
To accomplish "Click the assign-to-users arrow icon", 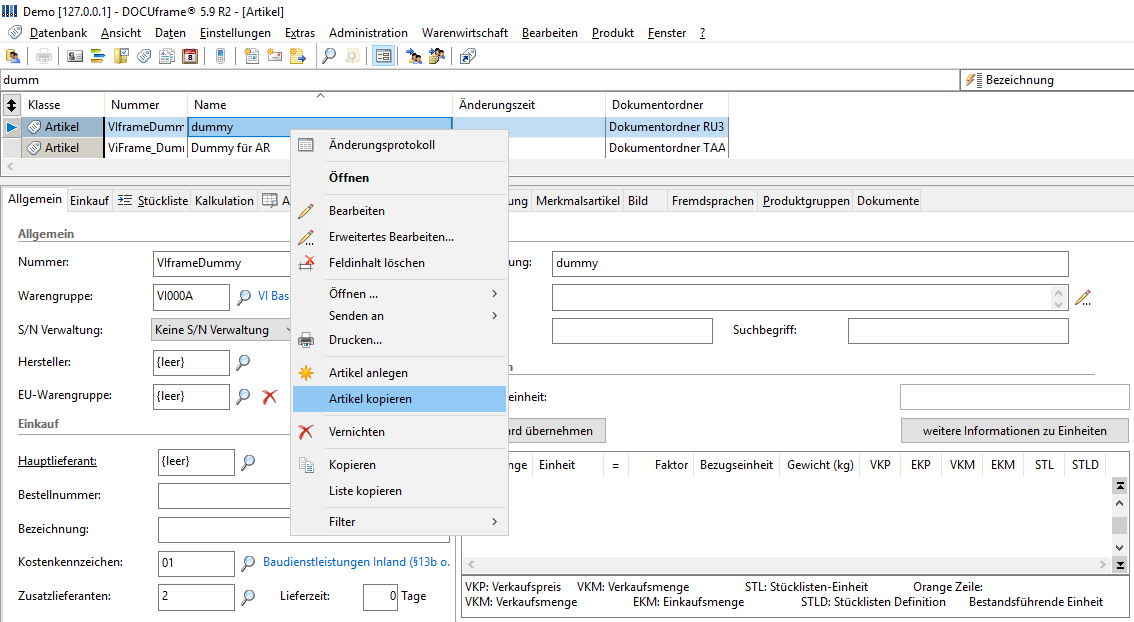I will point(414,56).
